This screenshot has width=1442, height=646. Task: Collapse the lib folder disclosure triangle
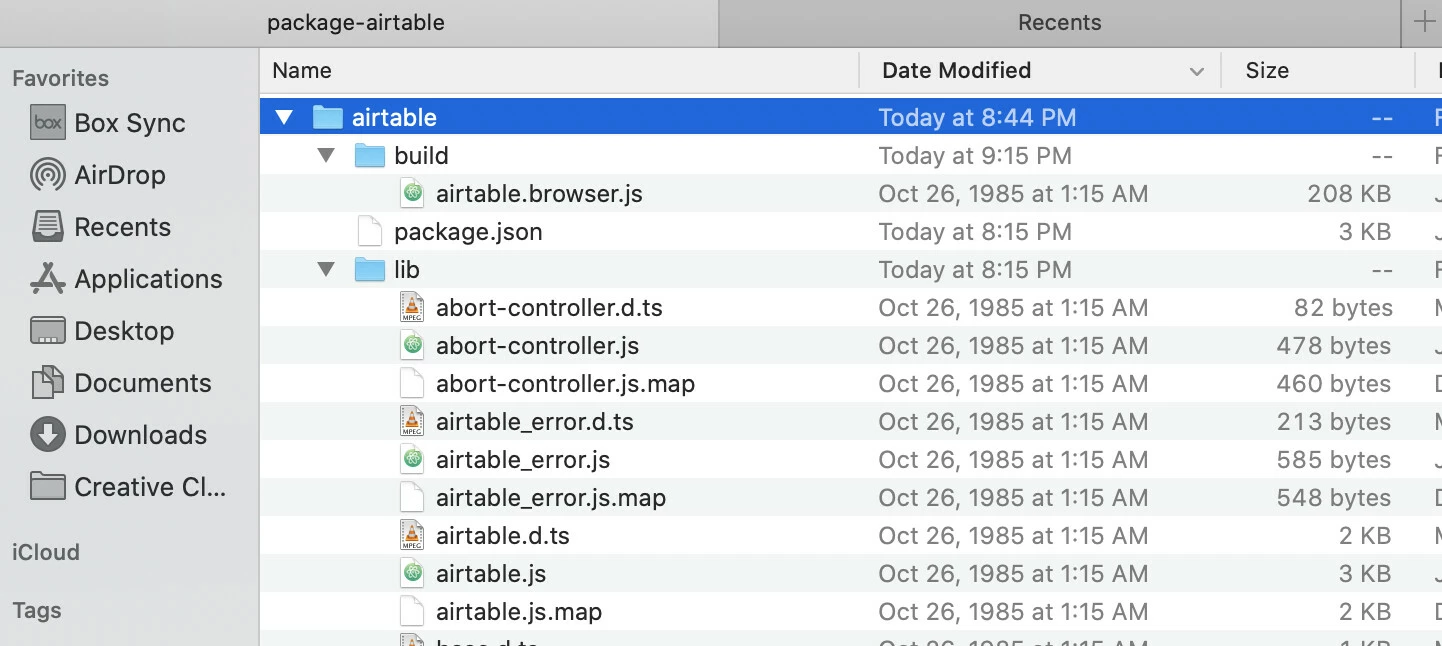pos(326,270)
